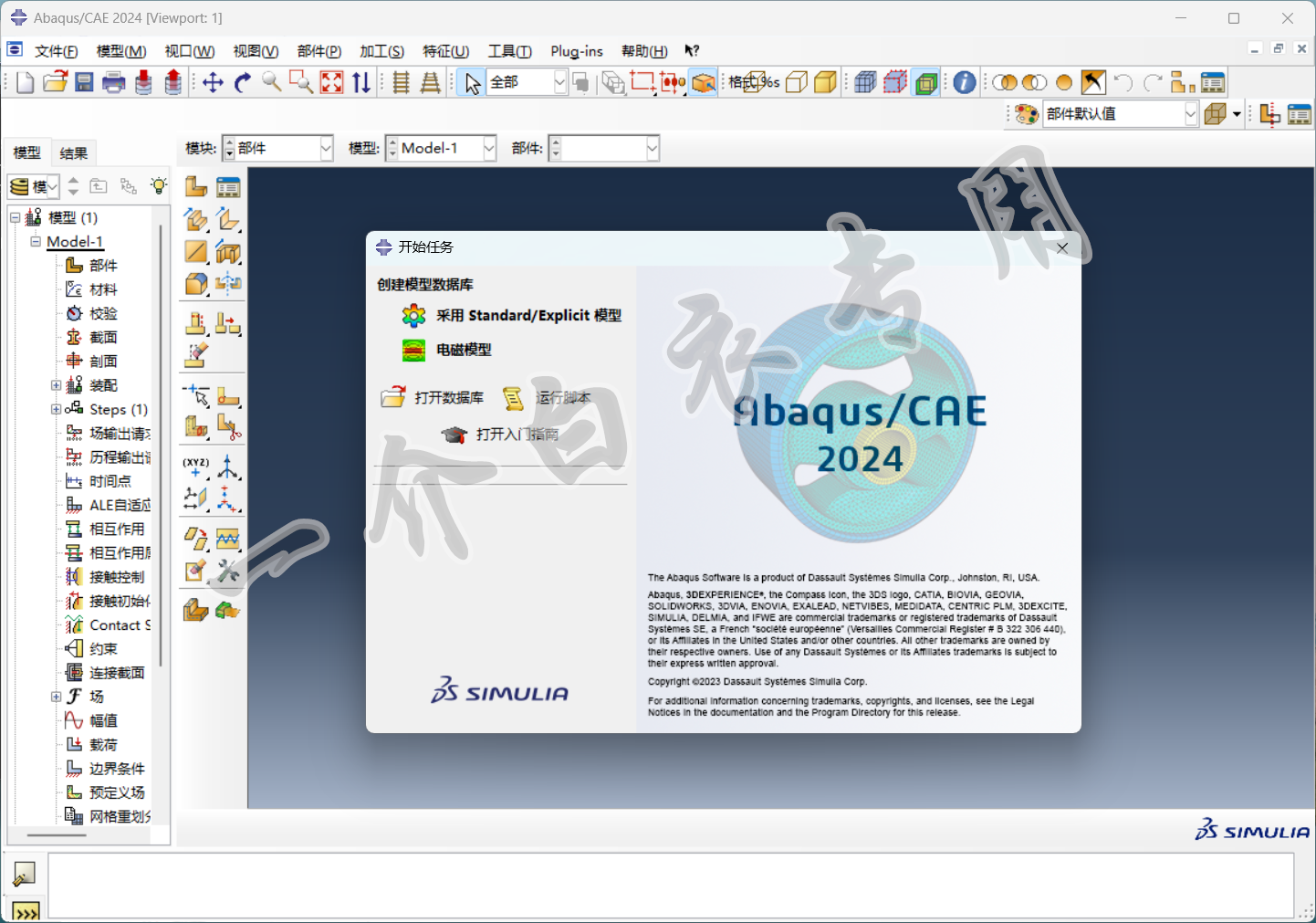The width and height of the screenshot is (1316, 923).
Task: Open the Part Manager icon in toolbox
Action: [x=228, y=187]
